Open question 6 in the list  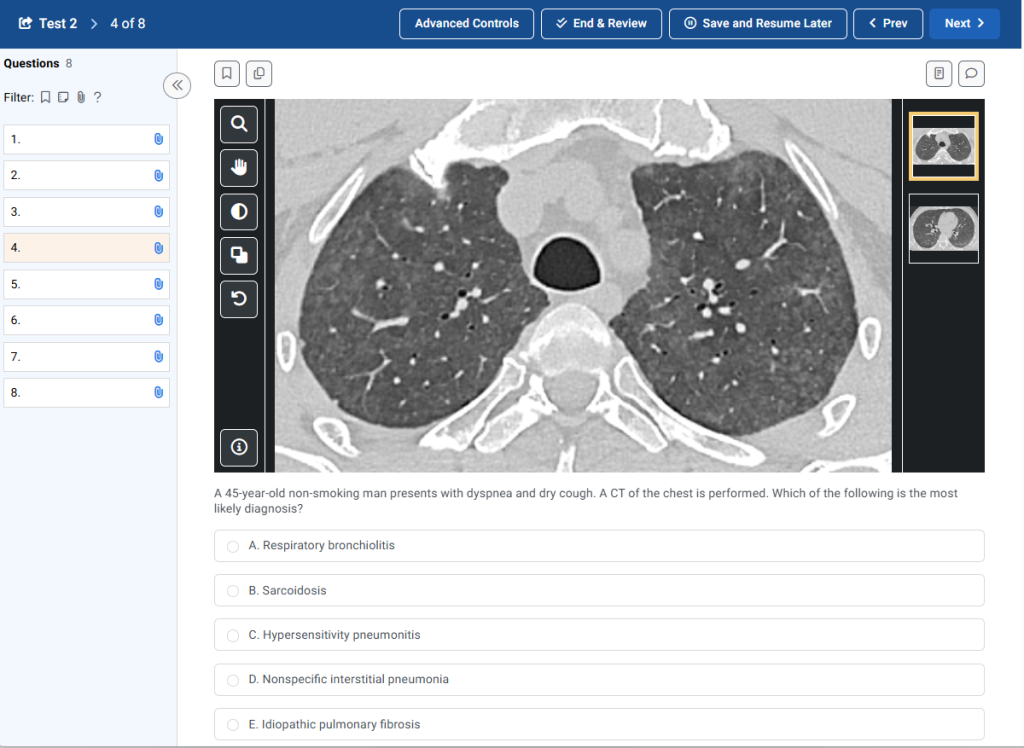coord(86,320)
